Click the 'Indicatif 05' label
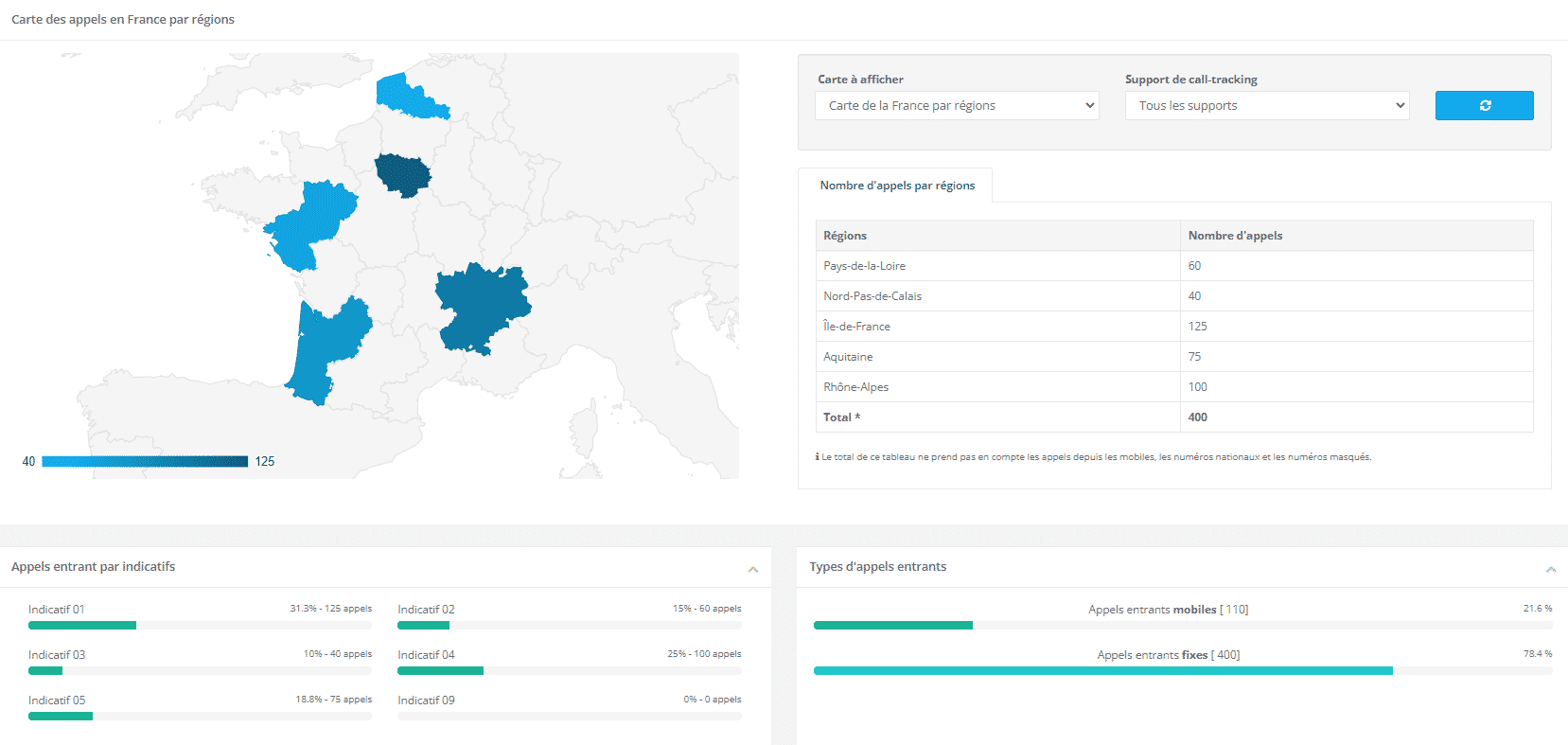This screenshot has height=745, width=1568. coord(57,701)
